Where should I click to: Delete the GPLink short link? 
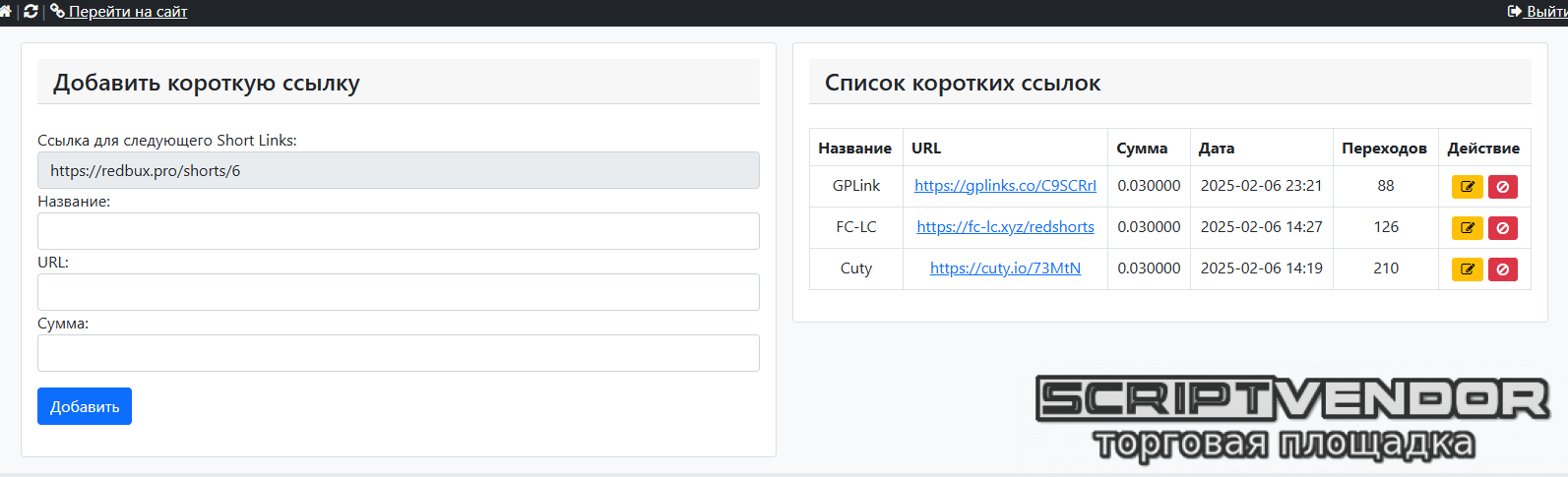pyautogui.click(x=1502, y=187)
